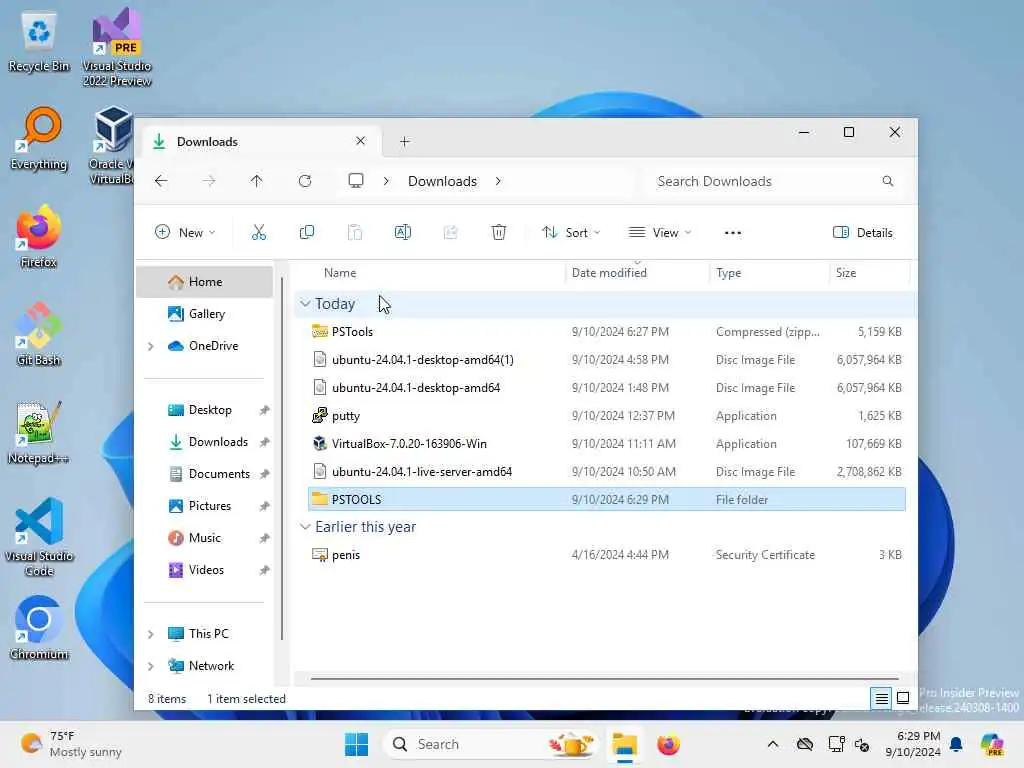
Task: Open the Sort dropdown menu
Action: [x=571, y=232]
